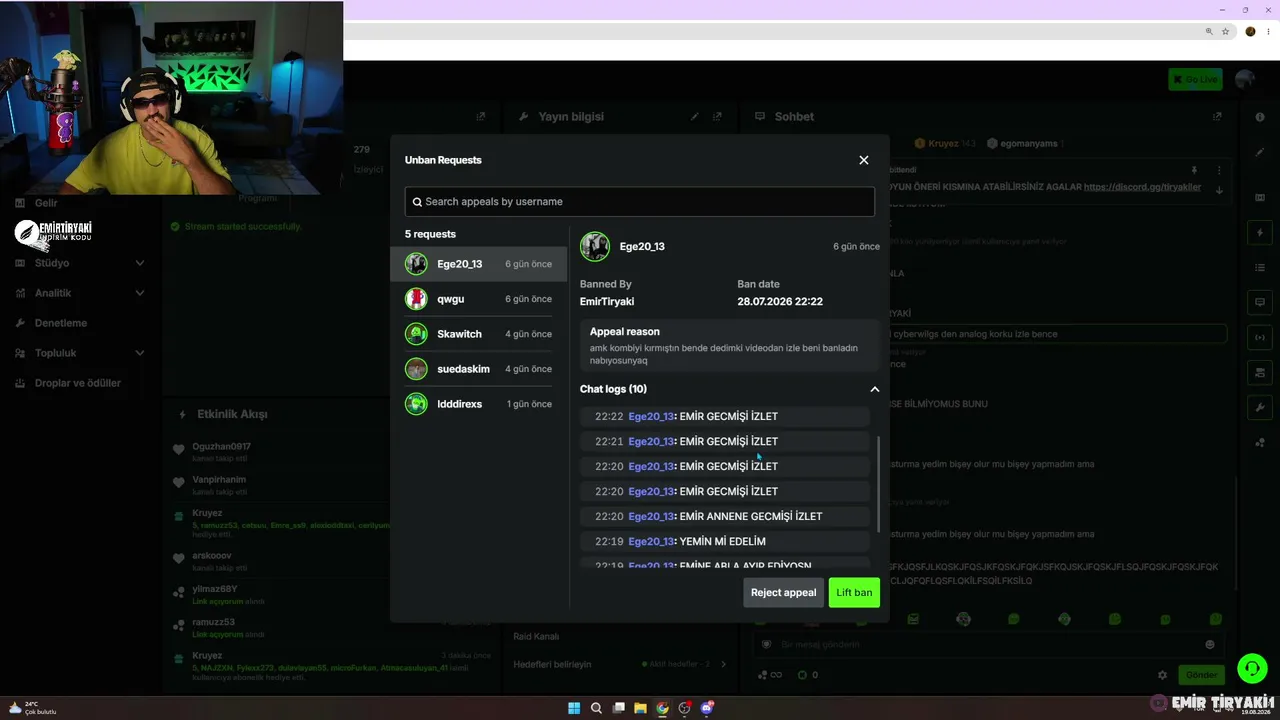This screenshot has width=1280, height=720.
Task: Click arskooov in Etkinlik Akışı
Action: [212, 556]
